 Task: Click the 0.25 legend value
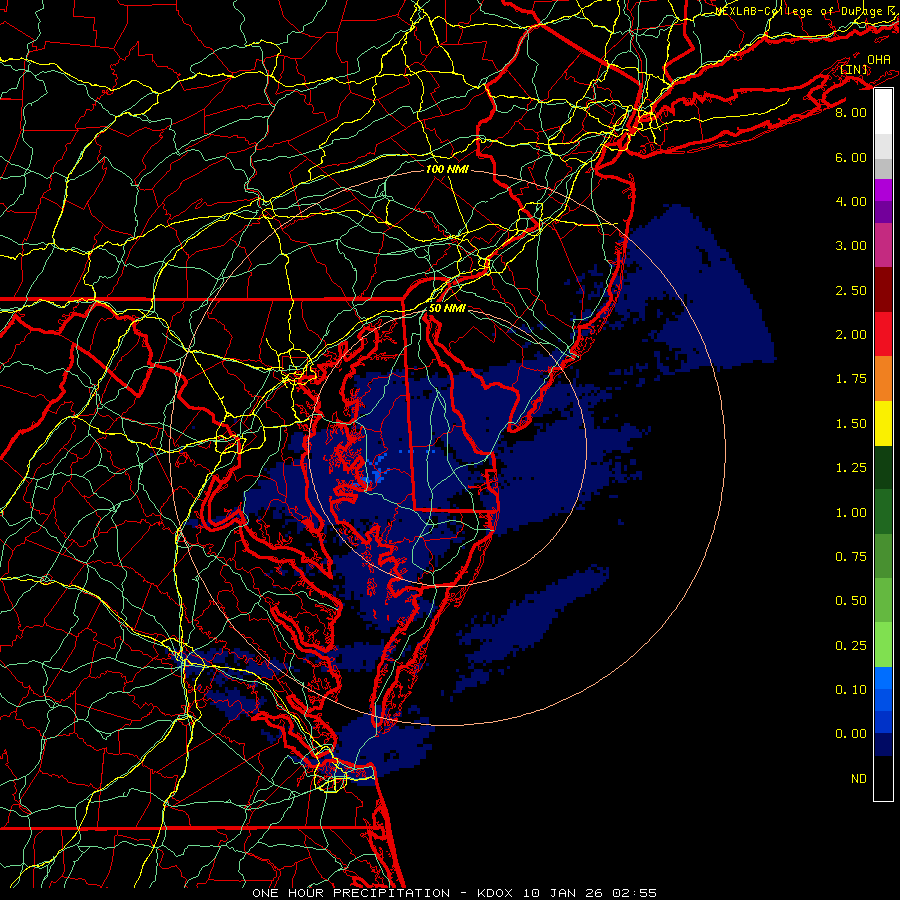(851, 646)
